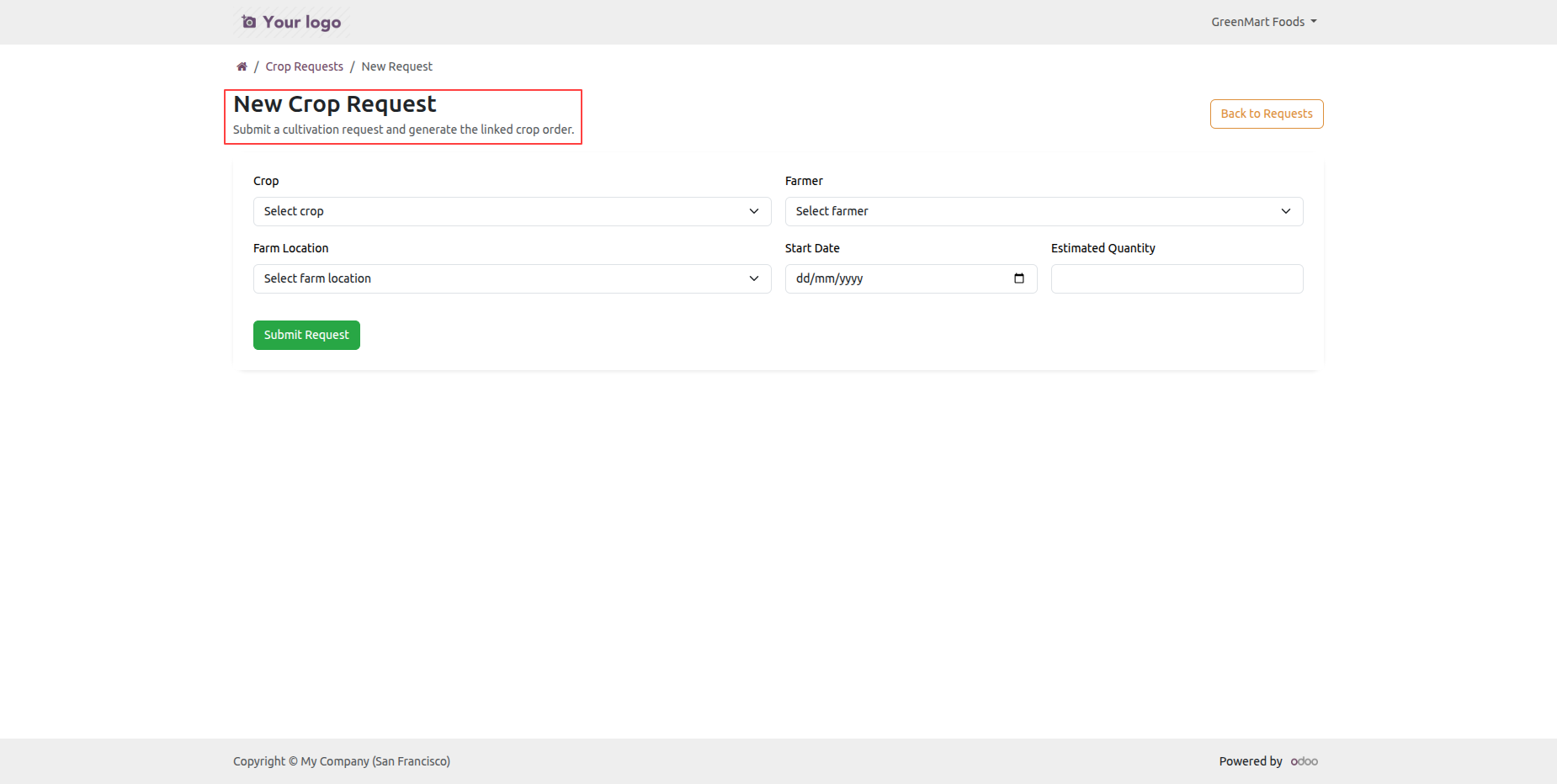Click the Odoo logo in the footer
This screenshot has height=784, width=1557.
click(x=1305, y=761)
